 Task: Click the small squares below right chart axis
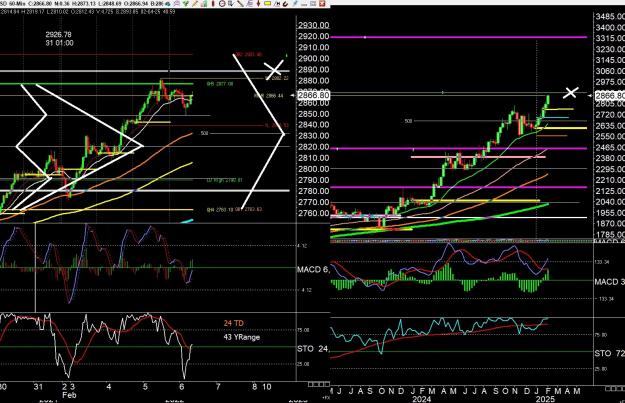coord(615,388)
